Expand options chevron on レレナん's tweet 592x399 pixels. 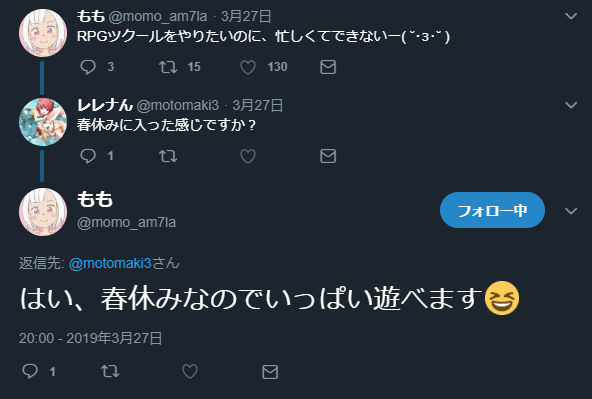pyautogui.click(x=571, y=105)
